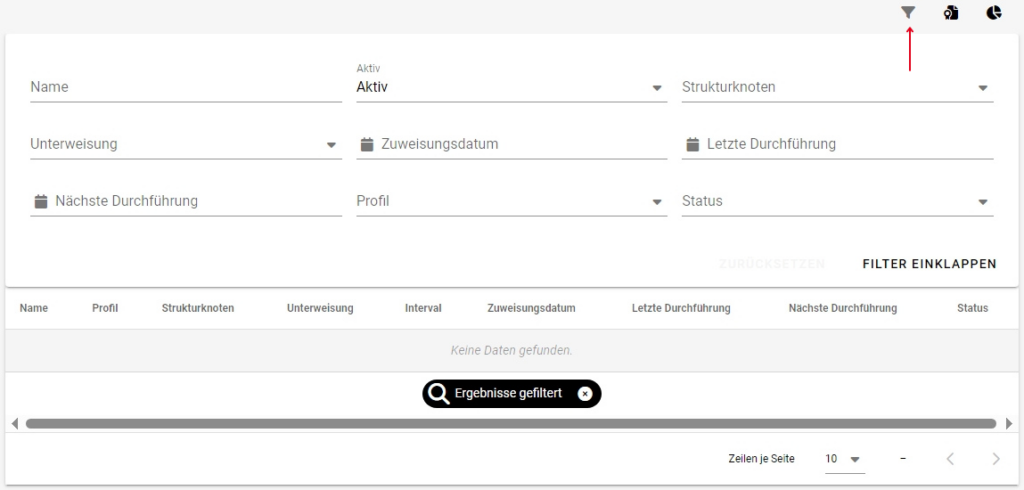Click the funnel filter icon
This screenshot has height=490, width=1024.
point(908,13)
